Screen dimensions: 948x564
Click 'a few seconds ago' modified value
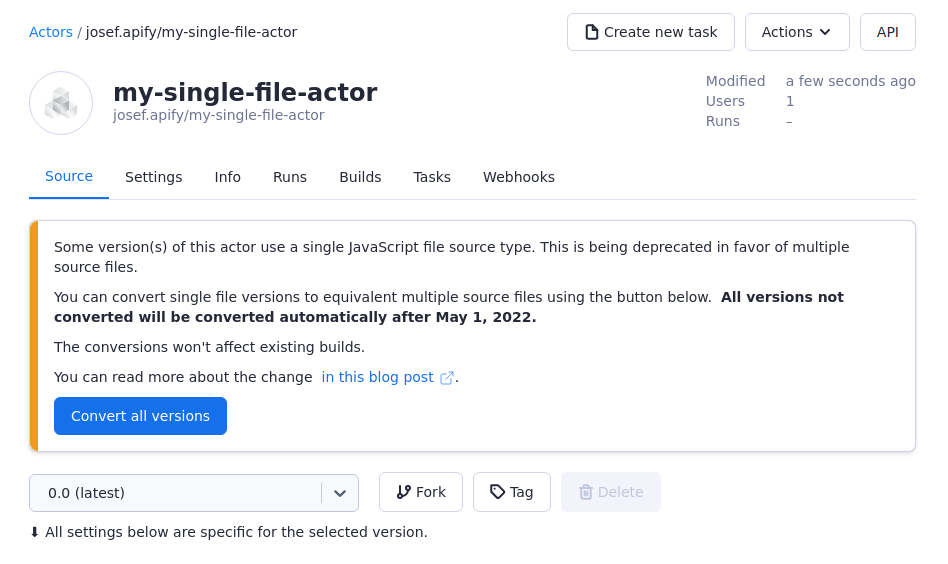point(850,81)
